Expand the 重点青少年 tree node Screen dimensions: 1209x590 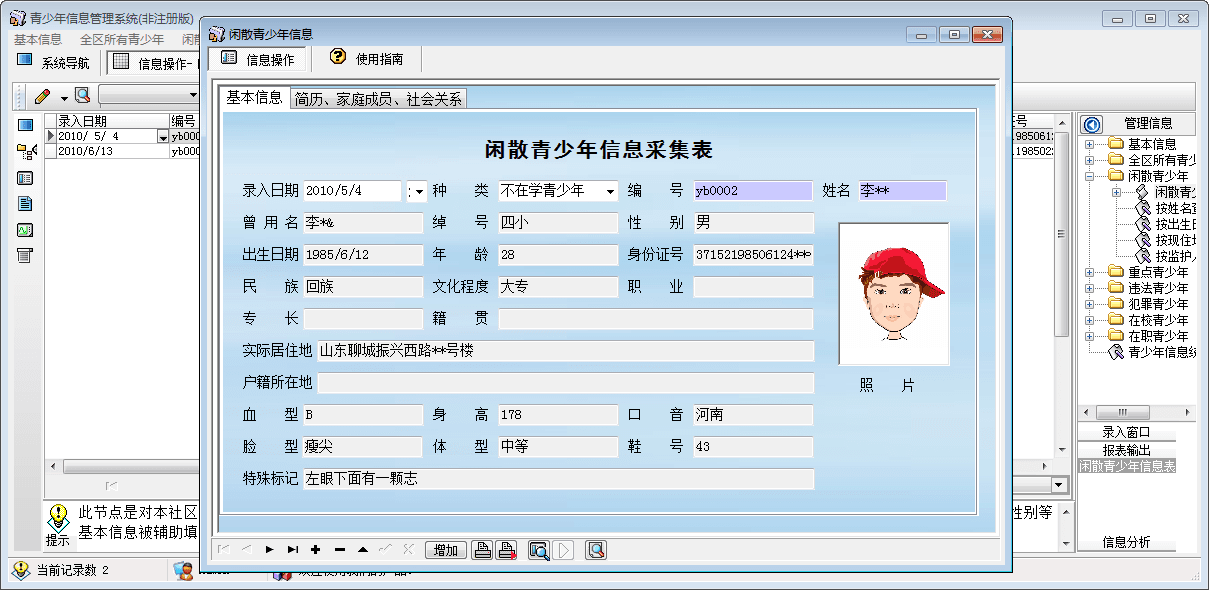(1089, 272)
